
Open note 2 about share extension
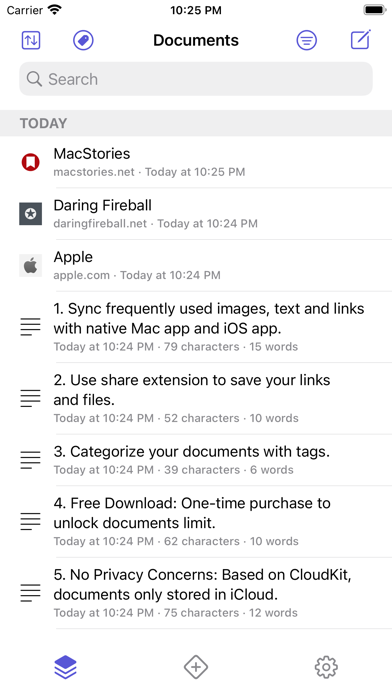point(196,399)
